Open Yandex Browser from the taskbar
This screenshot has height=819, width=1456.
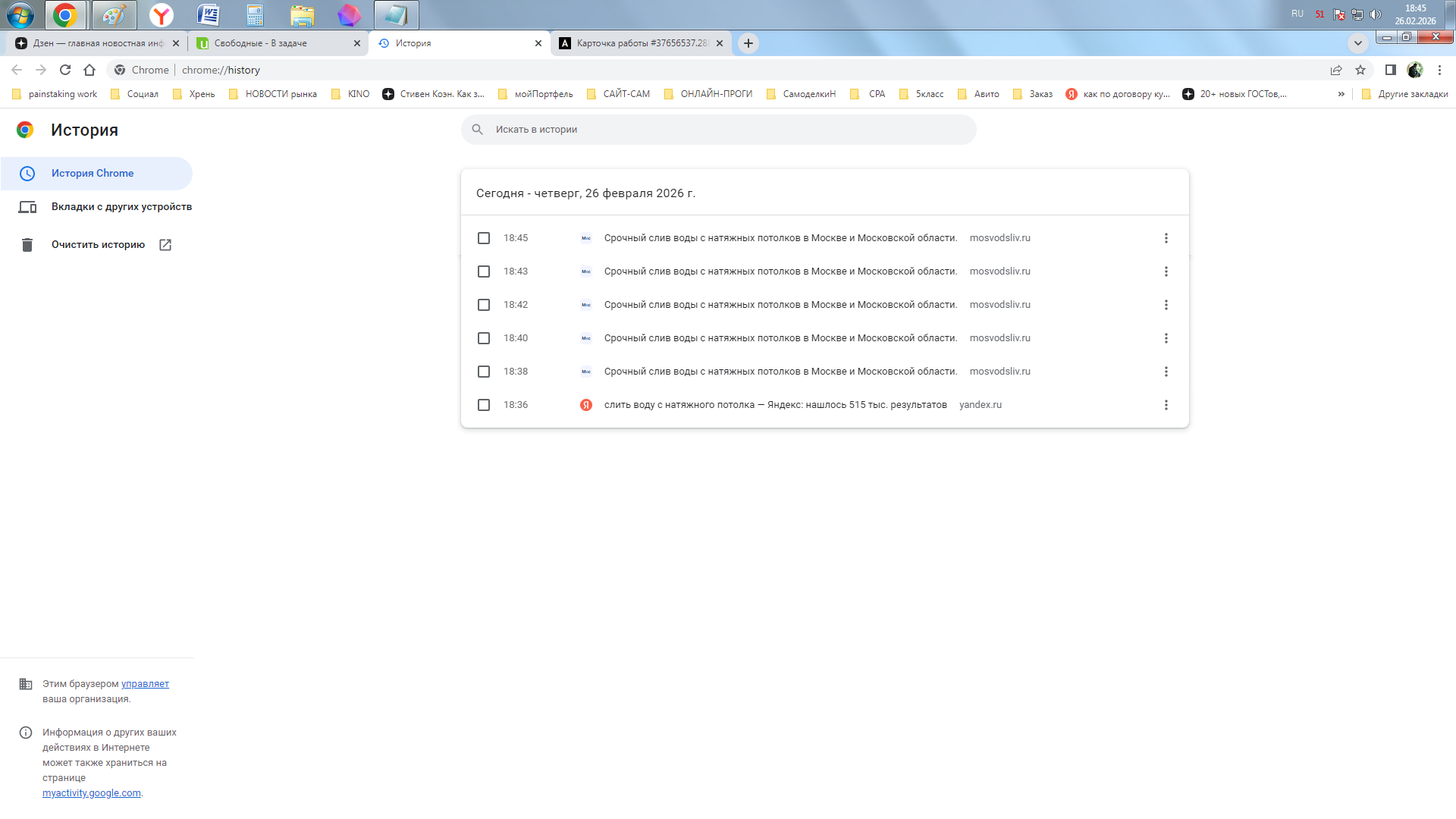click(x=161, y=14)
